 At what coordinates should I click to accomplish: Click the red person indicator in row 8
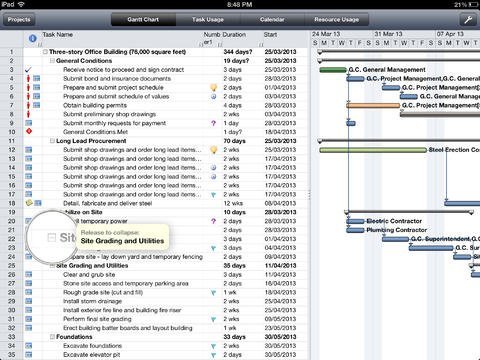(x=28, y=114)
